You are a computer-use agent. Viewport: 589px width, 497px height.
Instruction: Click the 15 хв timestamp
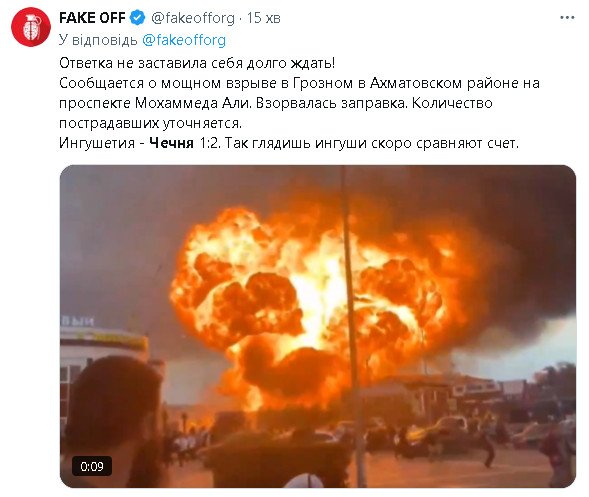pos(263,18)
